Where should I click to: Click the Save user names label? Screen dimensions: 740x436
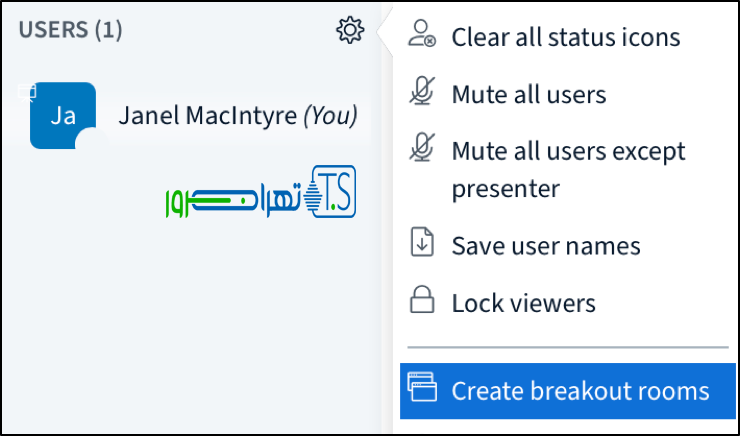tap(546, 246)
